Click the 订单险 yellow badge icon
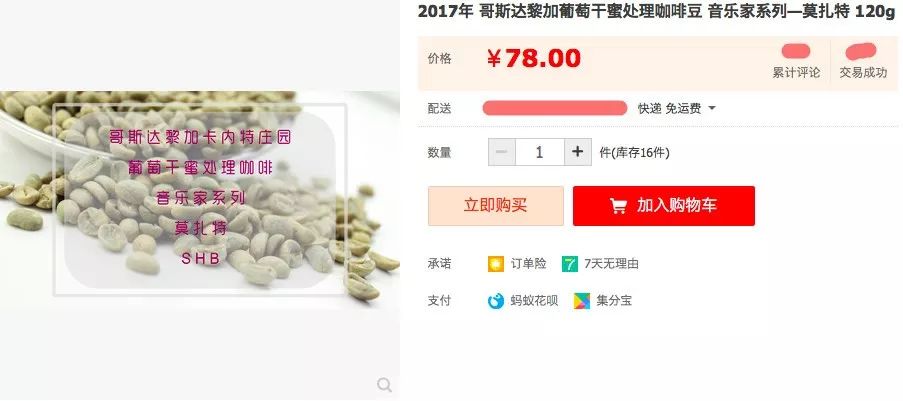Viewport: 903px width, 401px height. point(495,264)
